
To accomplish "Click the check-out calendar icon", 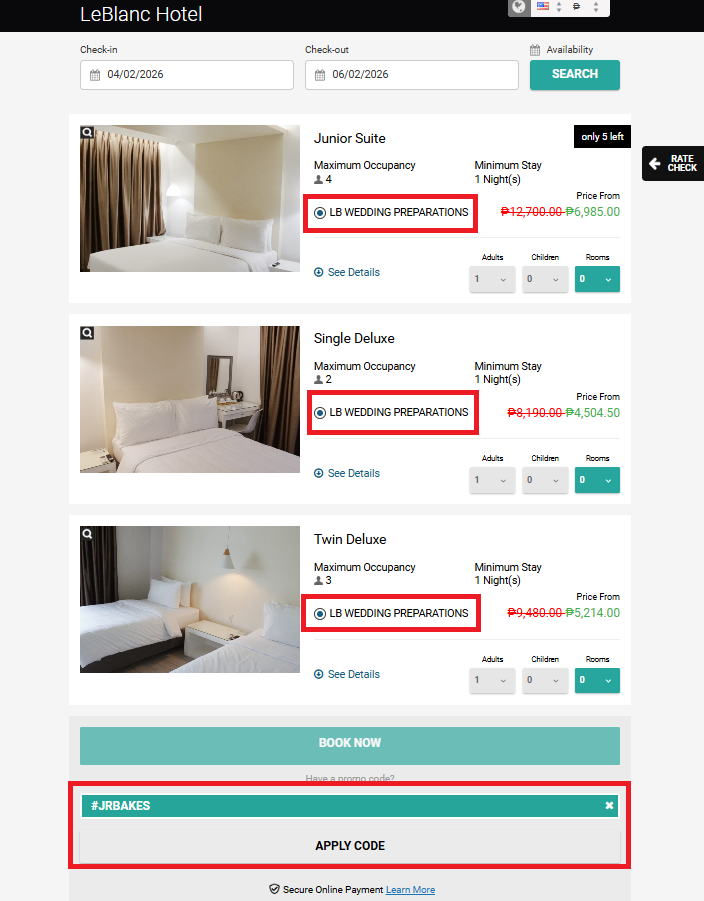I will point(320,75).
